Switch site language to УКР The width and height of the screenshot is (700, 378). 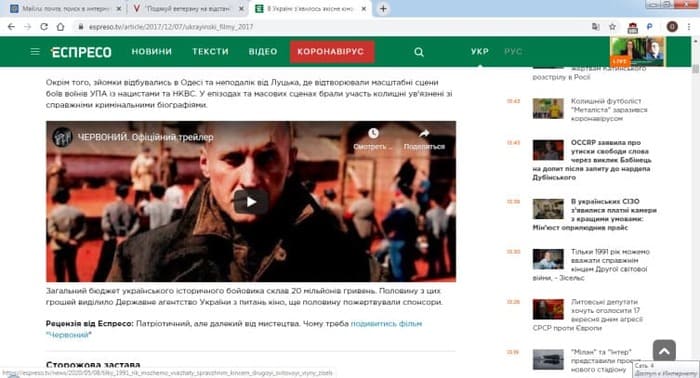pos(479,52)
